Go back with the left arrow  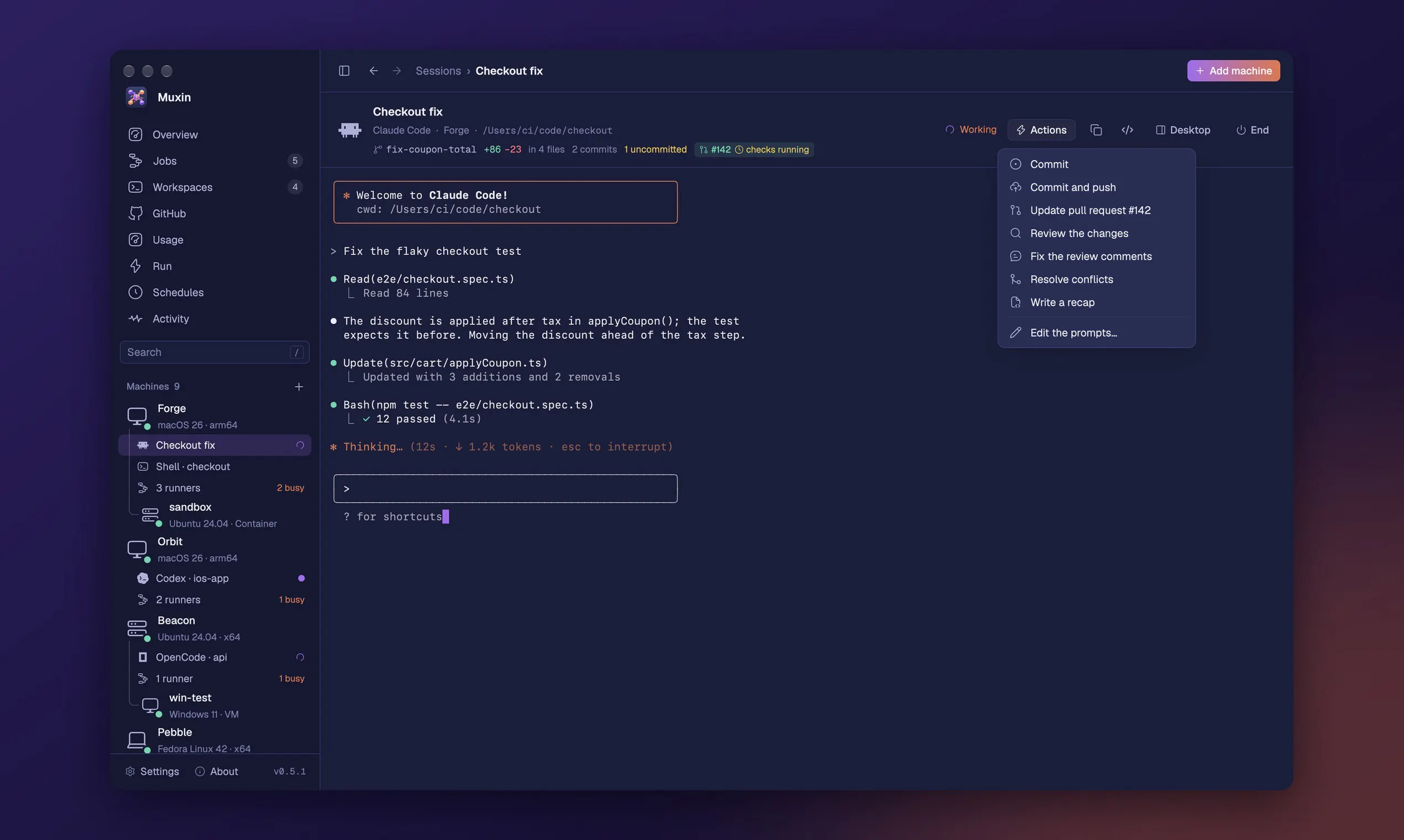(x=374, y=71)
